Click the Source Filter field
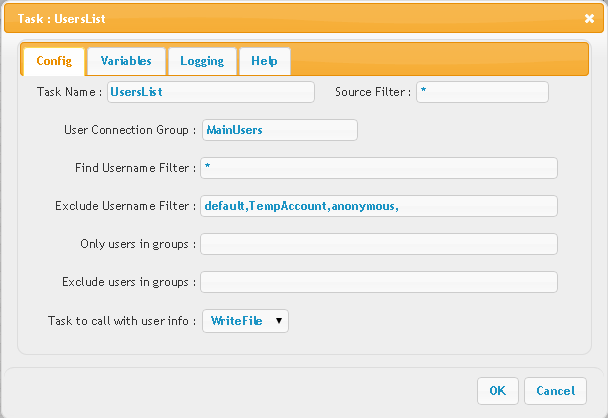The height and width of the screenshot is (418, 608). click(x=482, y=92)
